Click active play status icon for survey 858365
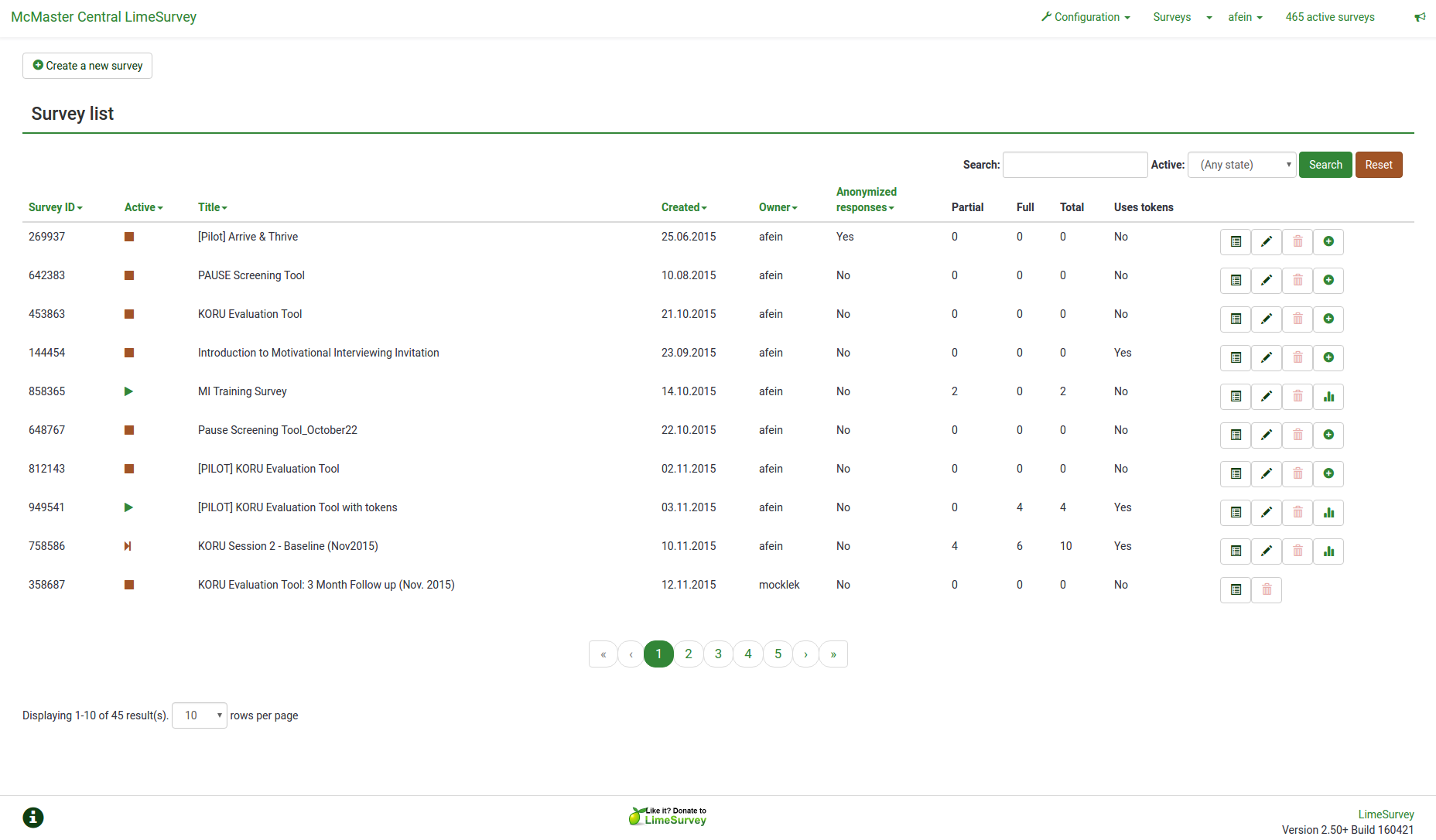1436x840 pixels. pos(128,391)
